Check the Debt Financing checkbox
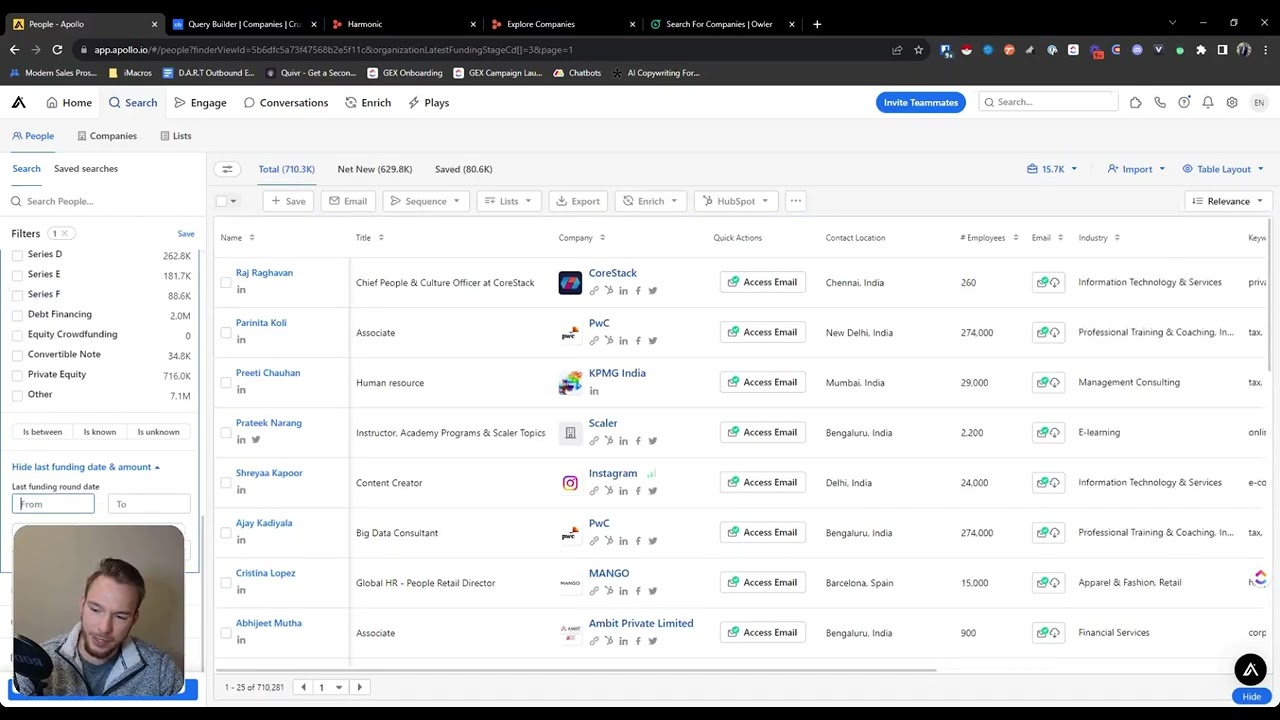The height and width of the screenshot is (720, 1280). 17,314
